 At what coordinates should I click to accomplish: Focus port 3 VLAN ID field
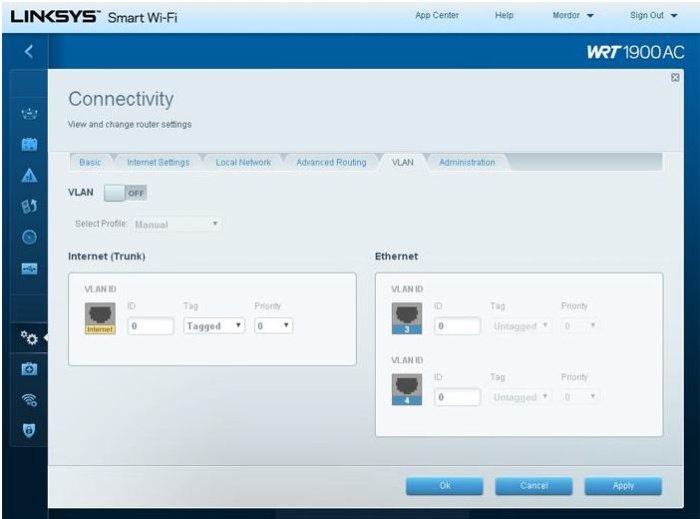(x=457, y=326)
